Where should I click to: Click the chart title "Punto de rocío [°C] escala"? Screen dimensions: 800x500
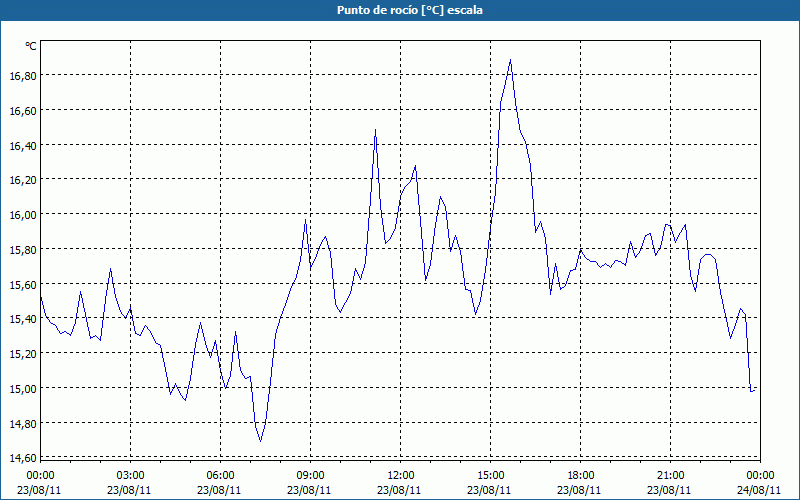[410, 10]
